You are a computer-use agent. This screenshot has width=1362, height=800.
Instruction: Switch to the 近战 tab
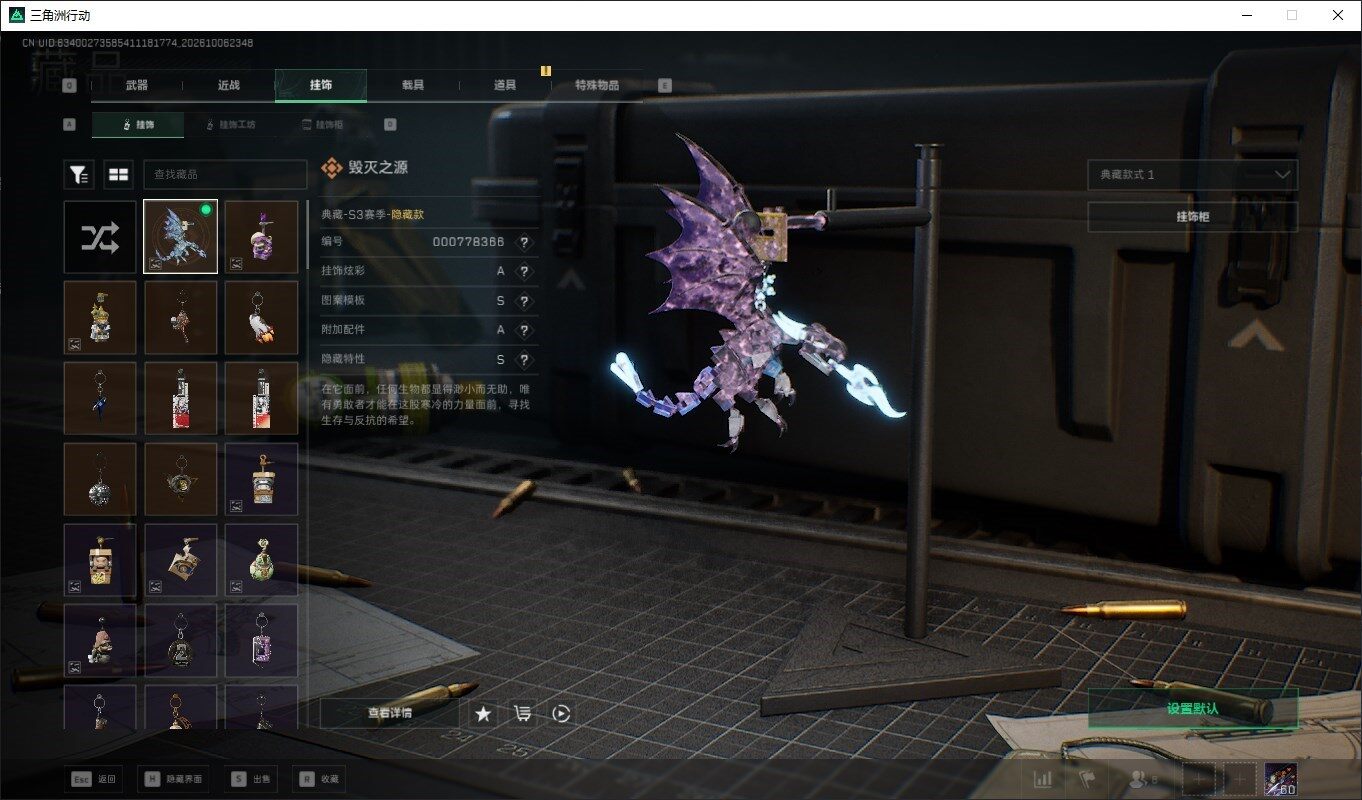tap(229, 86)
